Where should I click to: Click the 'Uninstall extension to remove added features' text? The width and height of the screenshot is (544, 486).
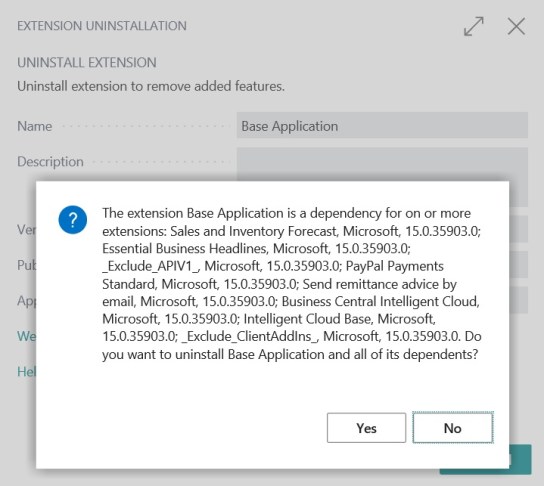tap(151, 86)
